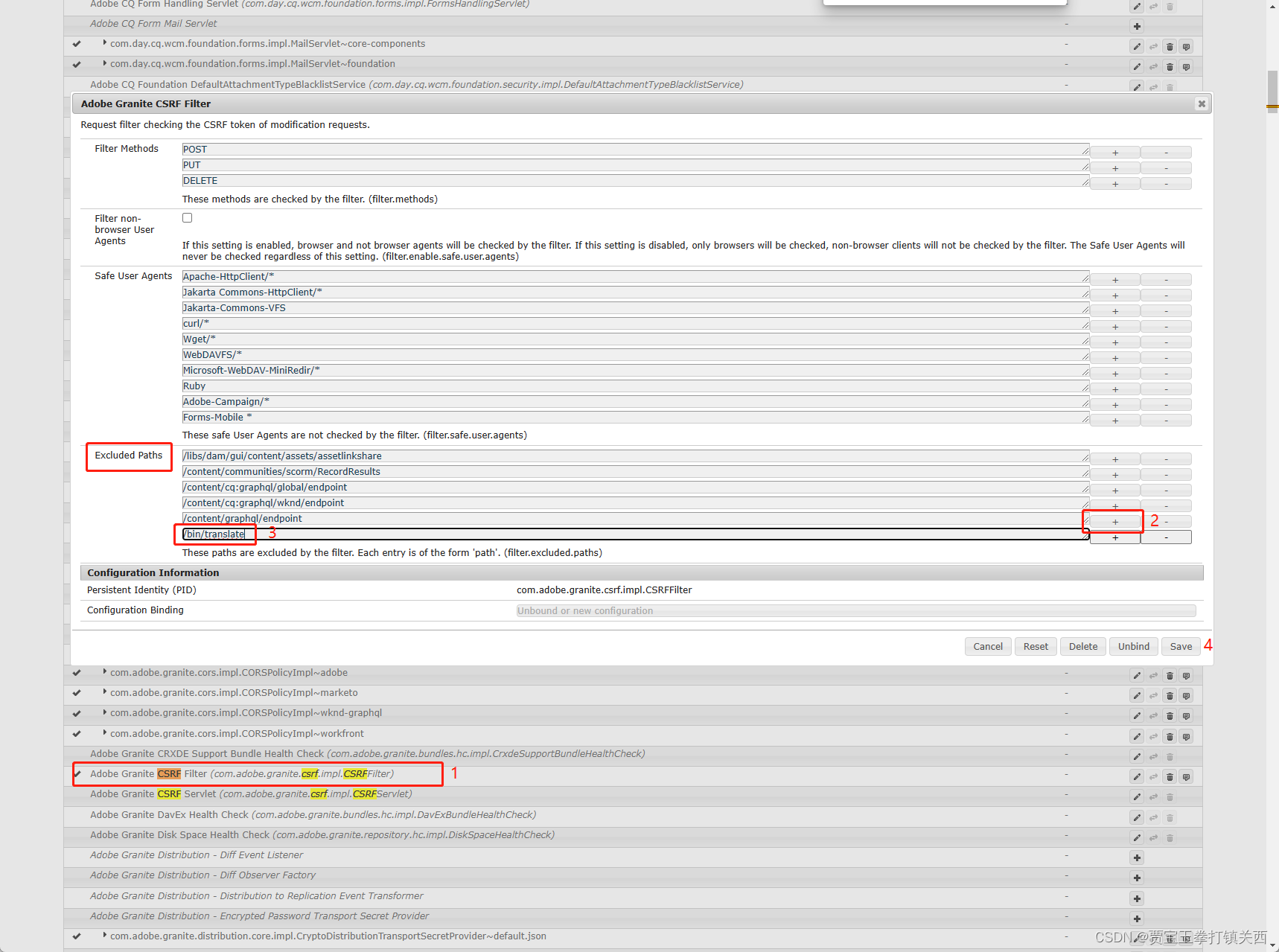Add a safe user agent after curl/*
1279x952 pixels.
[1115, 327]
